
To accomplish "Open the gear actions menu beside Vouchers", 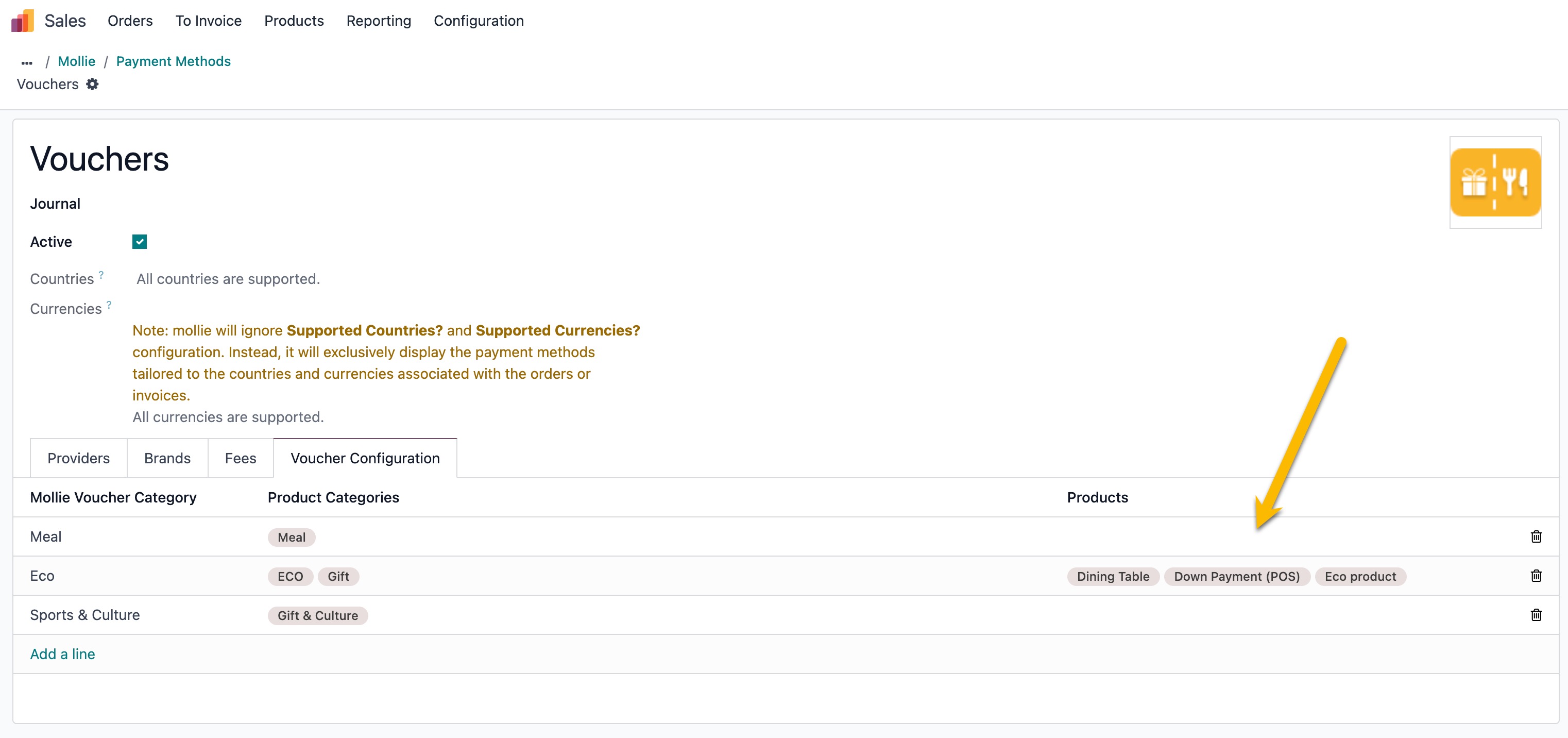I will [x=93, y=84].
